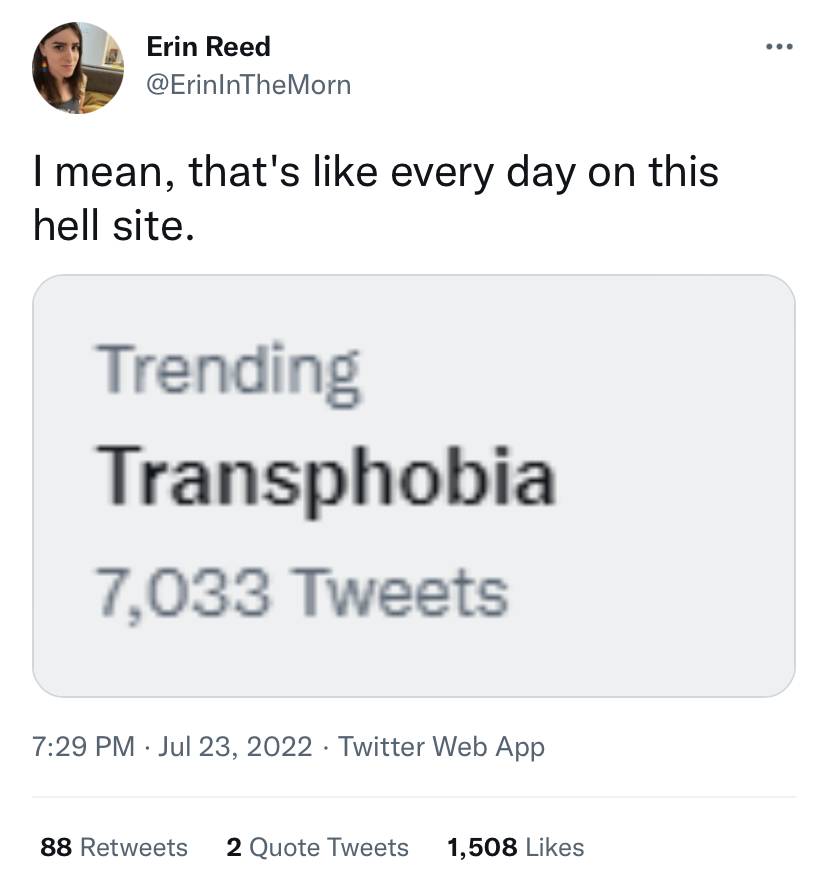828x893 pixels.
Task: Click Erin Reed's profile avatar photo
Action: coord(78,68)
